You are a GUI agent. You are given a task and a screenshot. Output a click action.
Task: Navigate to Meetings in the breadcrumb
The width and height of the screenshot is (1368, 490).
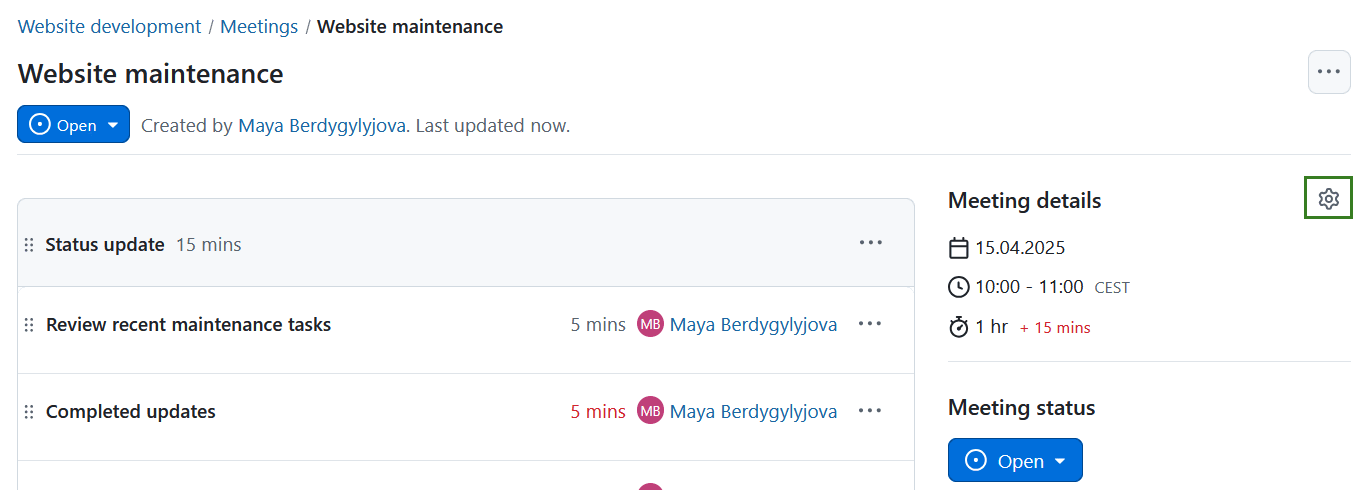(259, 27)
